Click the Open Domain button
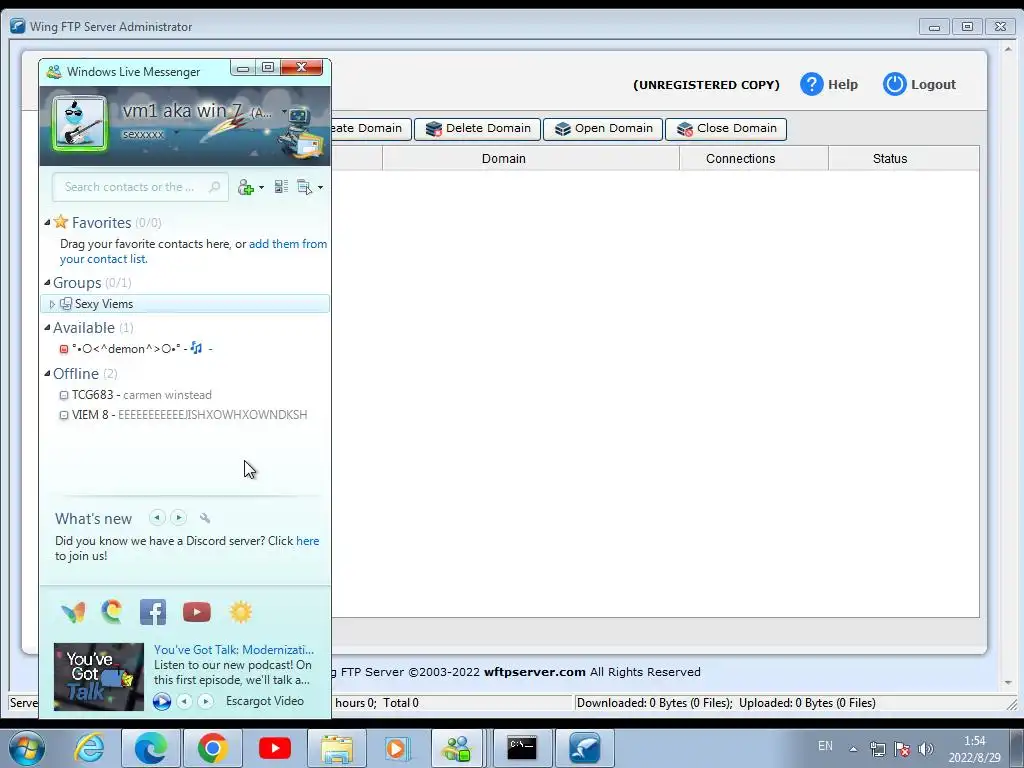Image resolution: width=1024 pixels, height=768 pixels. coord(603,129)
